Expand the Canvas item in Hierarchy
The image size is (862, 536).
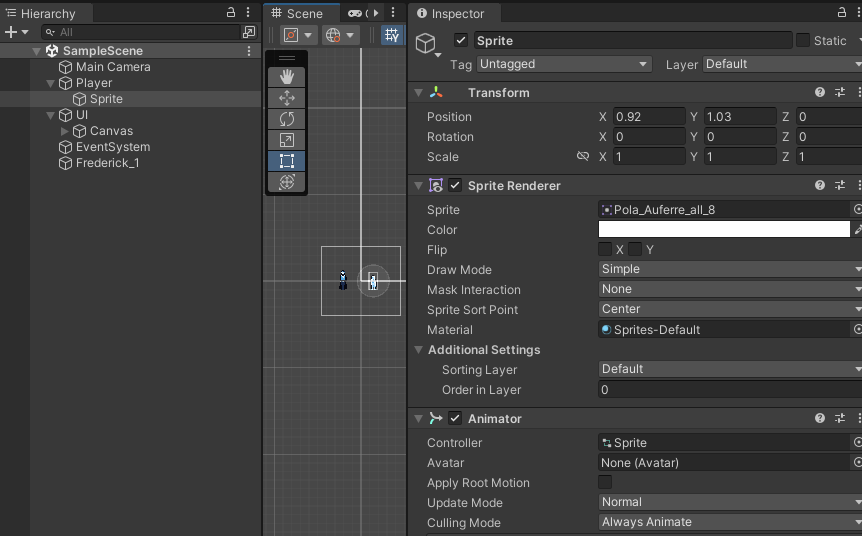coord(65,131)
